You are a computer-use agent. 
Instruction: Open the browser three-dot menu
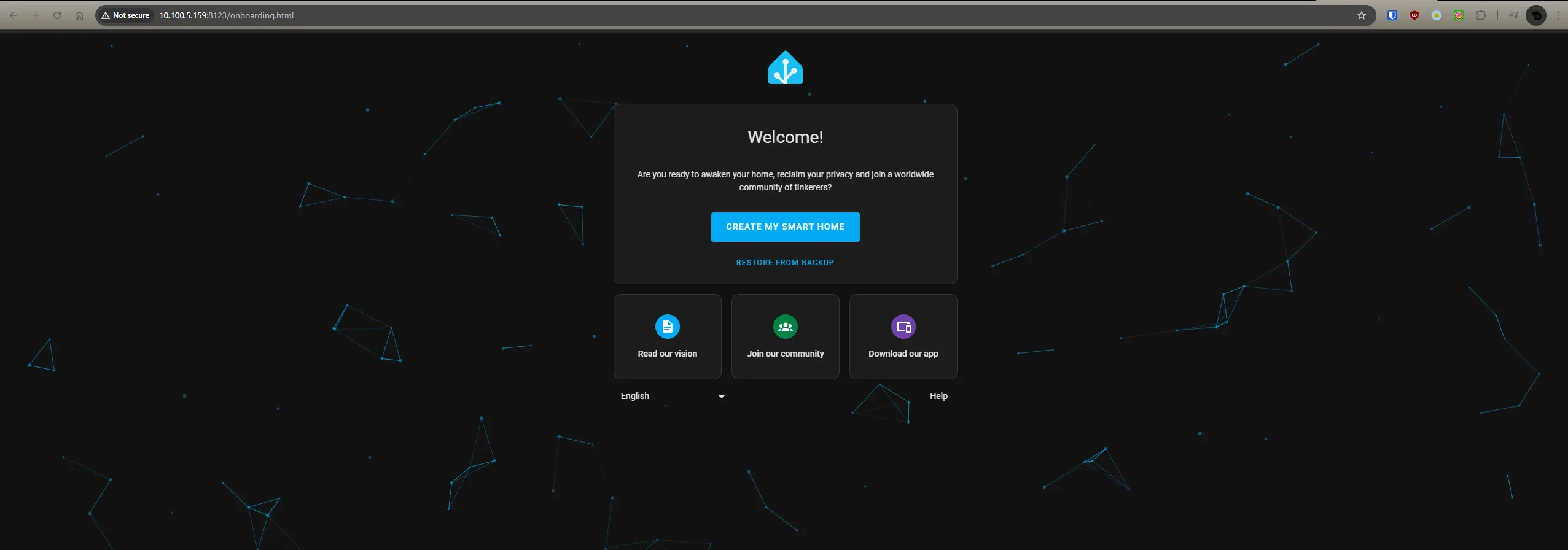pyautogui.click(x=1558, y=15)
